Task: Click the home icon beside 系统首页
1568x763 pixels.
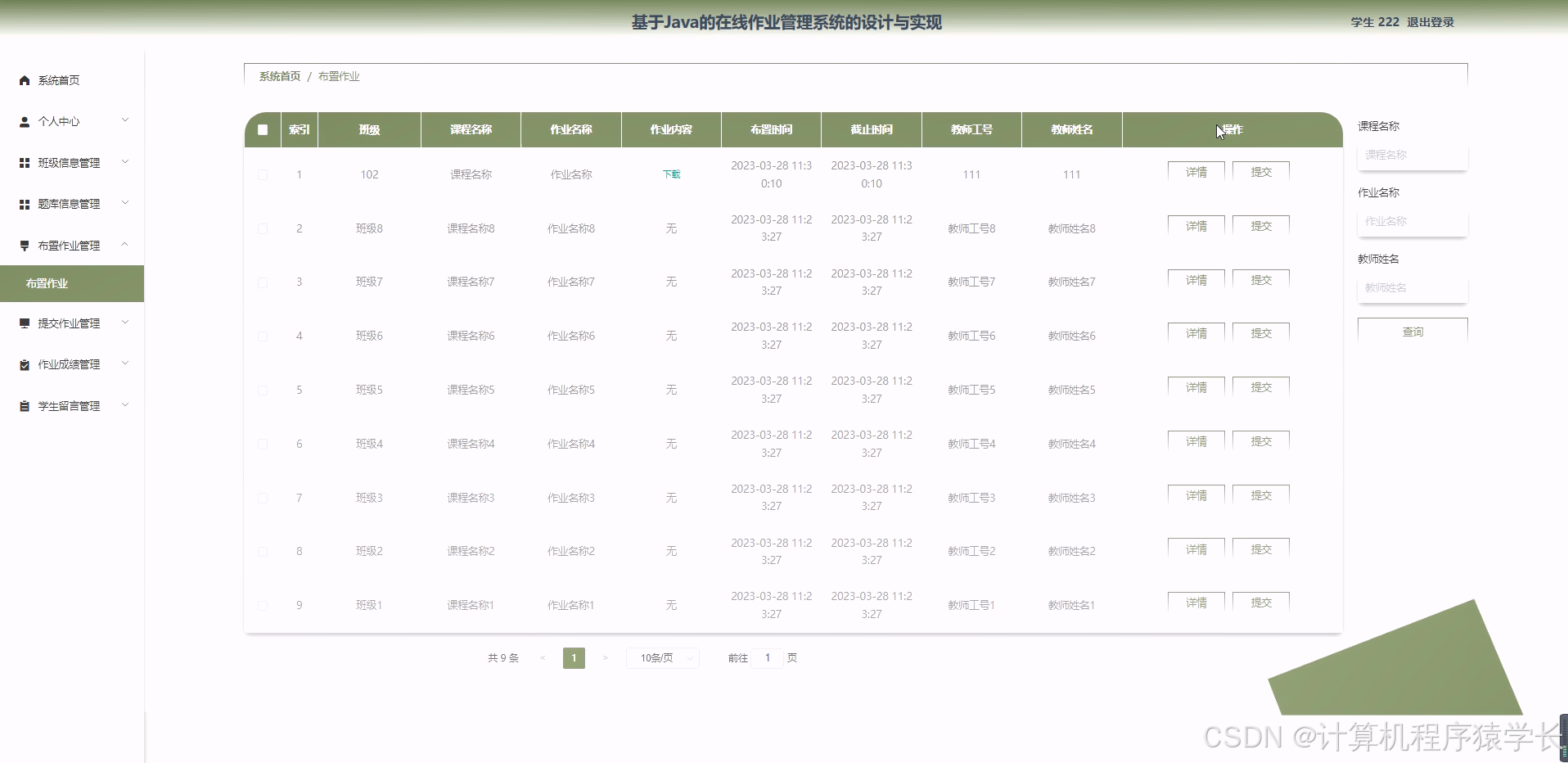Action: click(x=25, y=80)
